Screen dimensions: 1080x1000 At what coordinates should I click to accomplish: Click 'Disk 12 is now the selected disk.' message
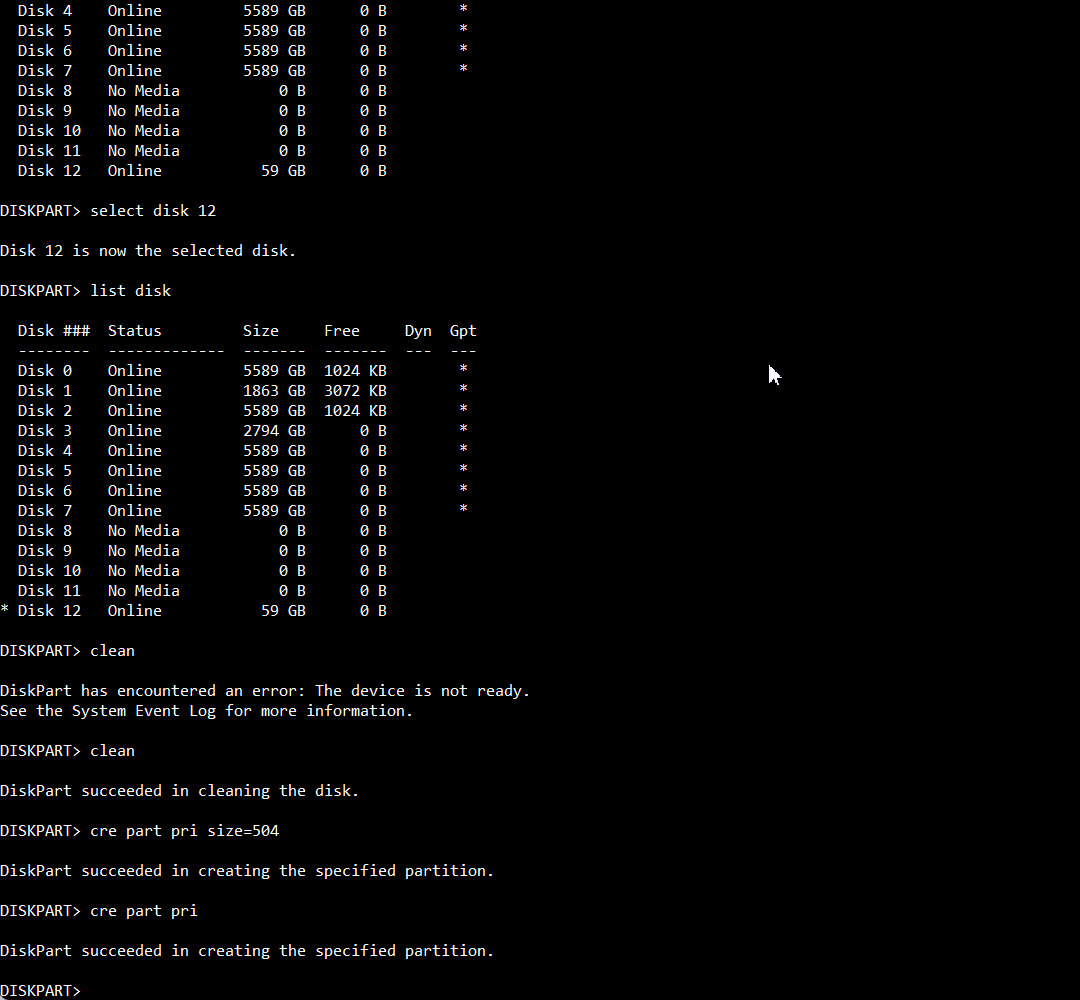pyautogui.click(x=148, y=251)
